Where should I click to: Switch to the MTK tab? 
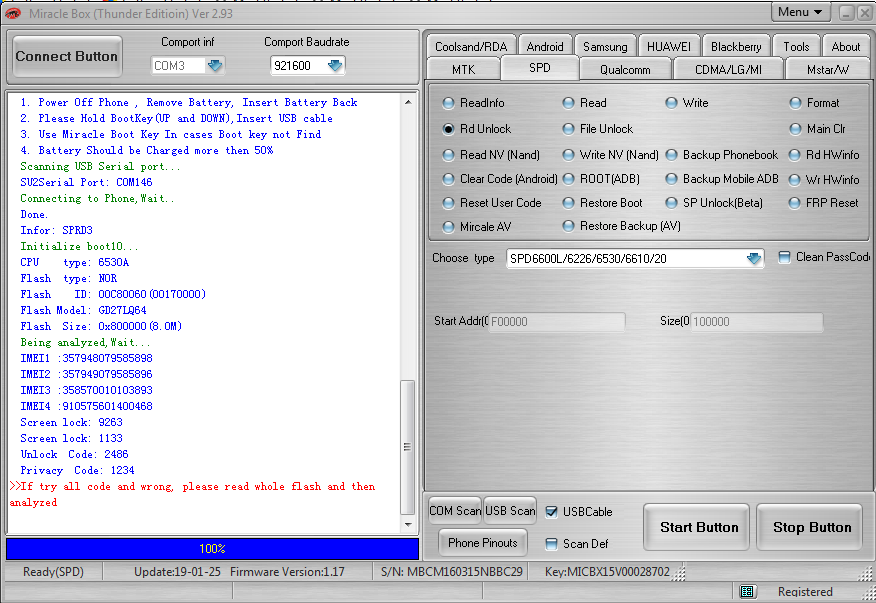coord(463,69)
